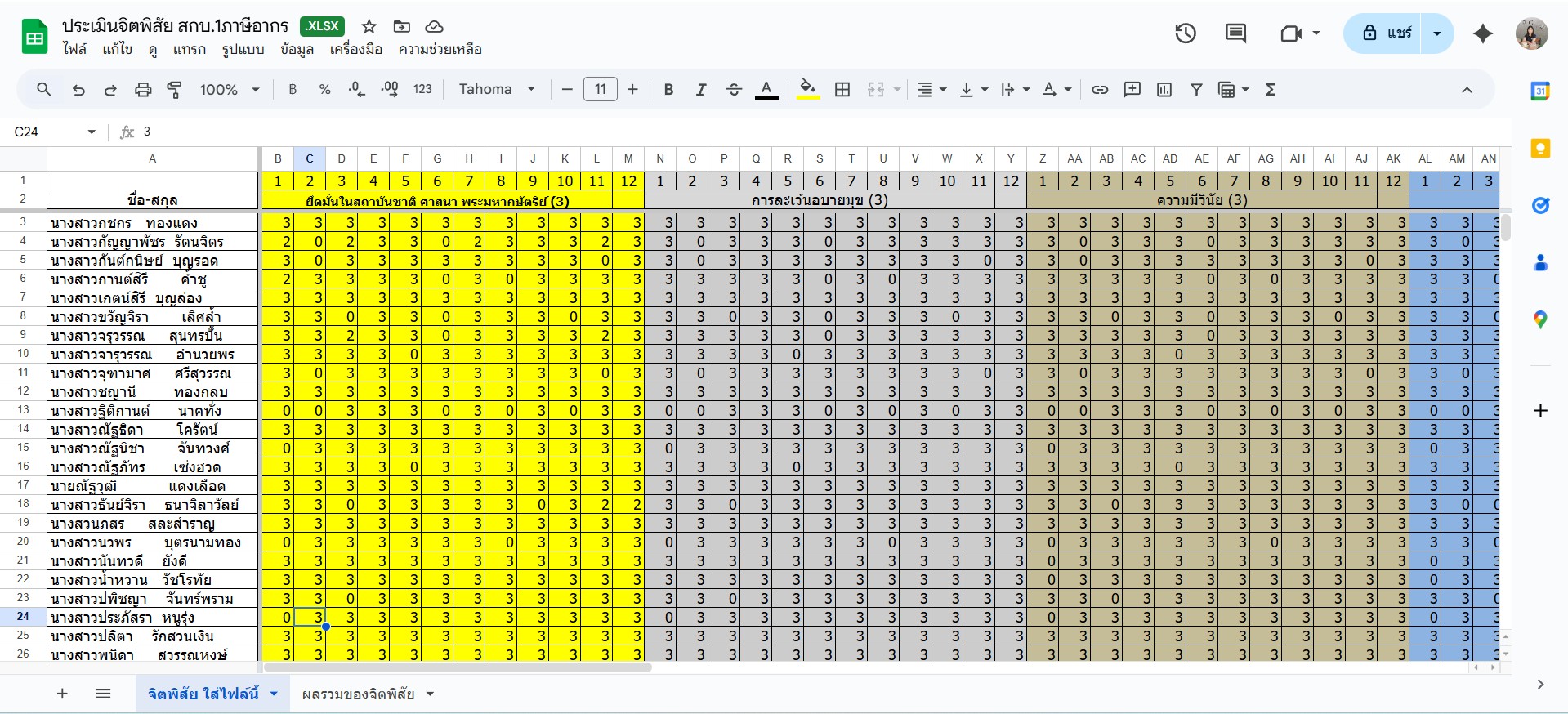The width and height of the screenshot is (1568, 714).
Task: Click the Insert link icon
Action: pyautogui.click(x=1100, y=90)
